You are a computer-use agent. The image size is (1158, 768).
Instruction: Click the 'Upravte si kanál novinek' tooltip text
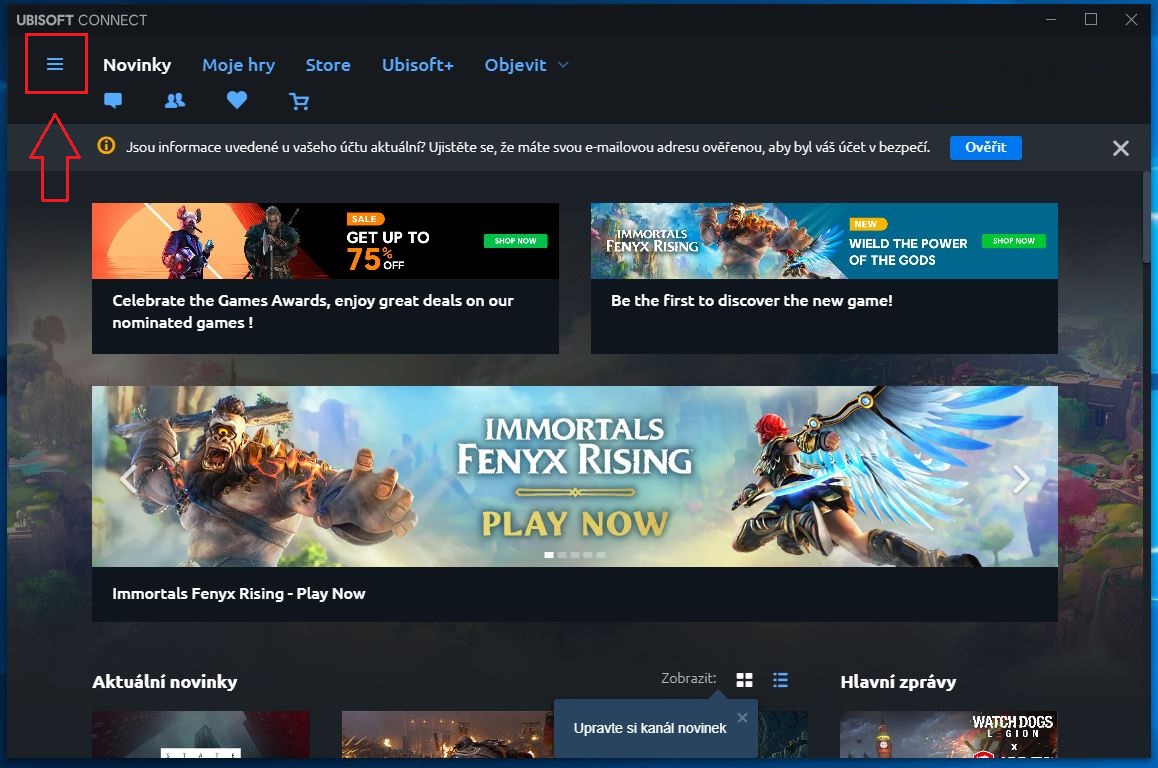650,728
